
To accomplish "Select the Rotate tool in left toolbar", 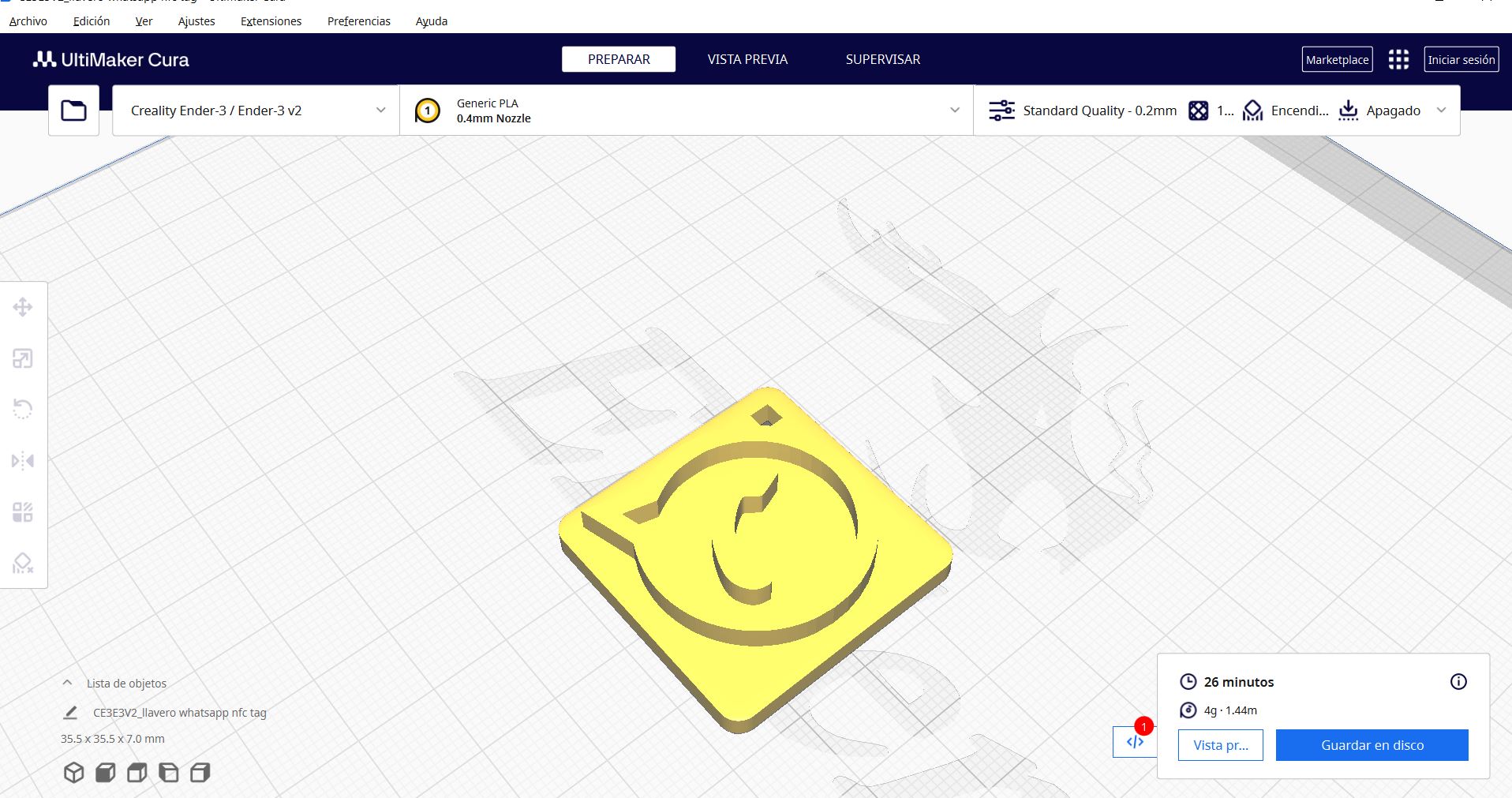I will 23,409.
